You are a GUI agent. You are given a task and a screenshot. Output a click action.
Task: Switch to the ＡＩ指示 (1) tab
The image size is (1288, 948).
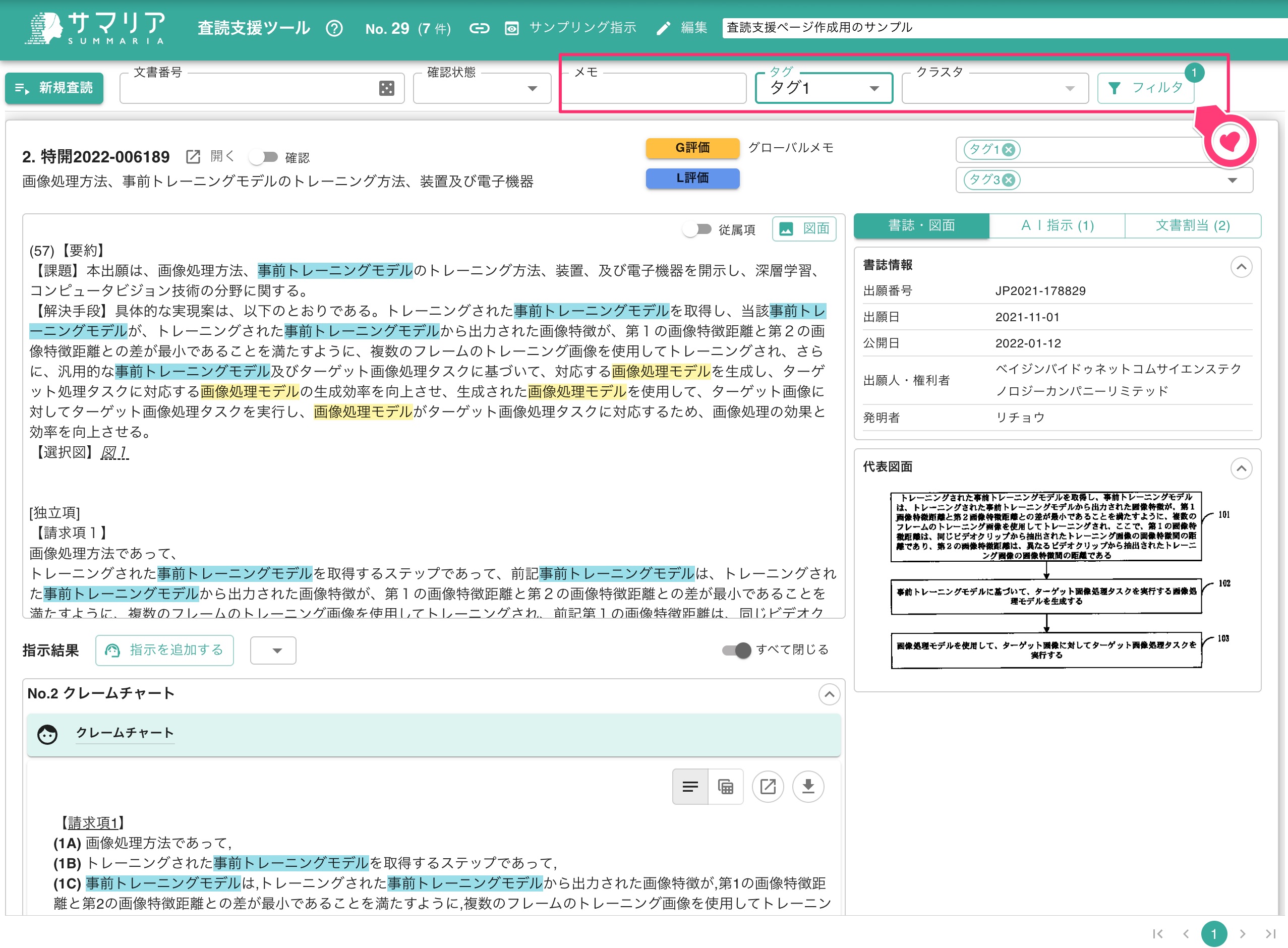click(x=1056, y=225)
